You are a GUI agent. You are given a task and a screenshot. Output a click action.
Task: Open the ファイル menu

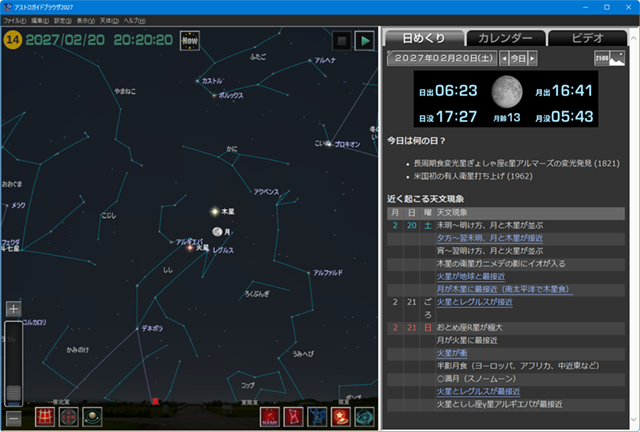[x=15, y=20]
